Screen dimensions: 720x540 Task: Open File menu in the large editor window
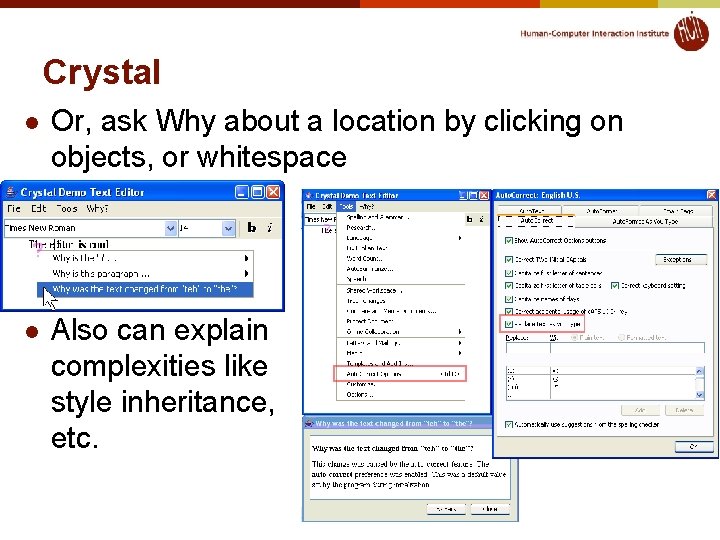(14, 209)
